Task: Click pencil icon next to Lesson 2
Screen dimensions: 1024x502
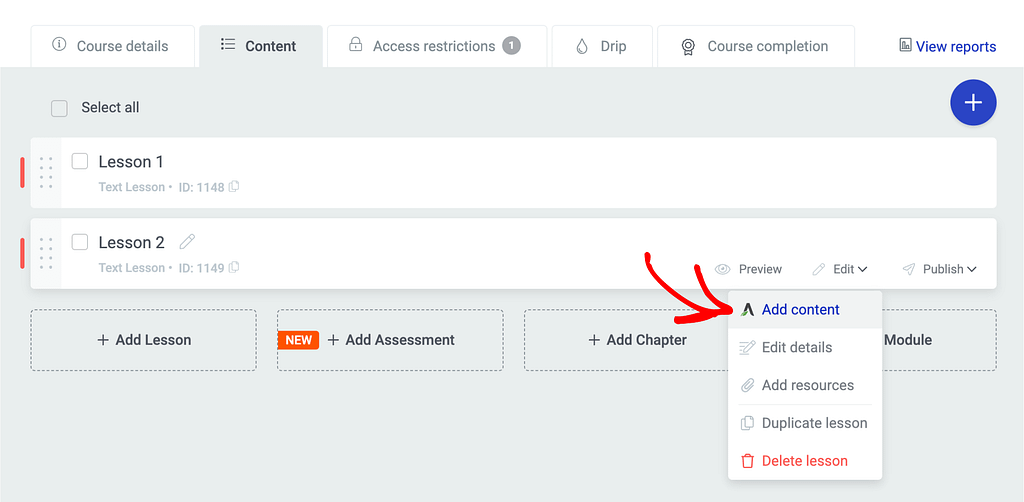Action: click(187, 242)
